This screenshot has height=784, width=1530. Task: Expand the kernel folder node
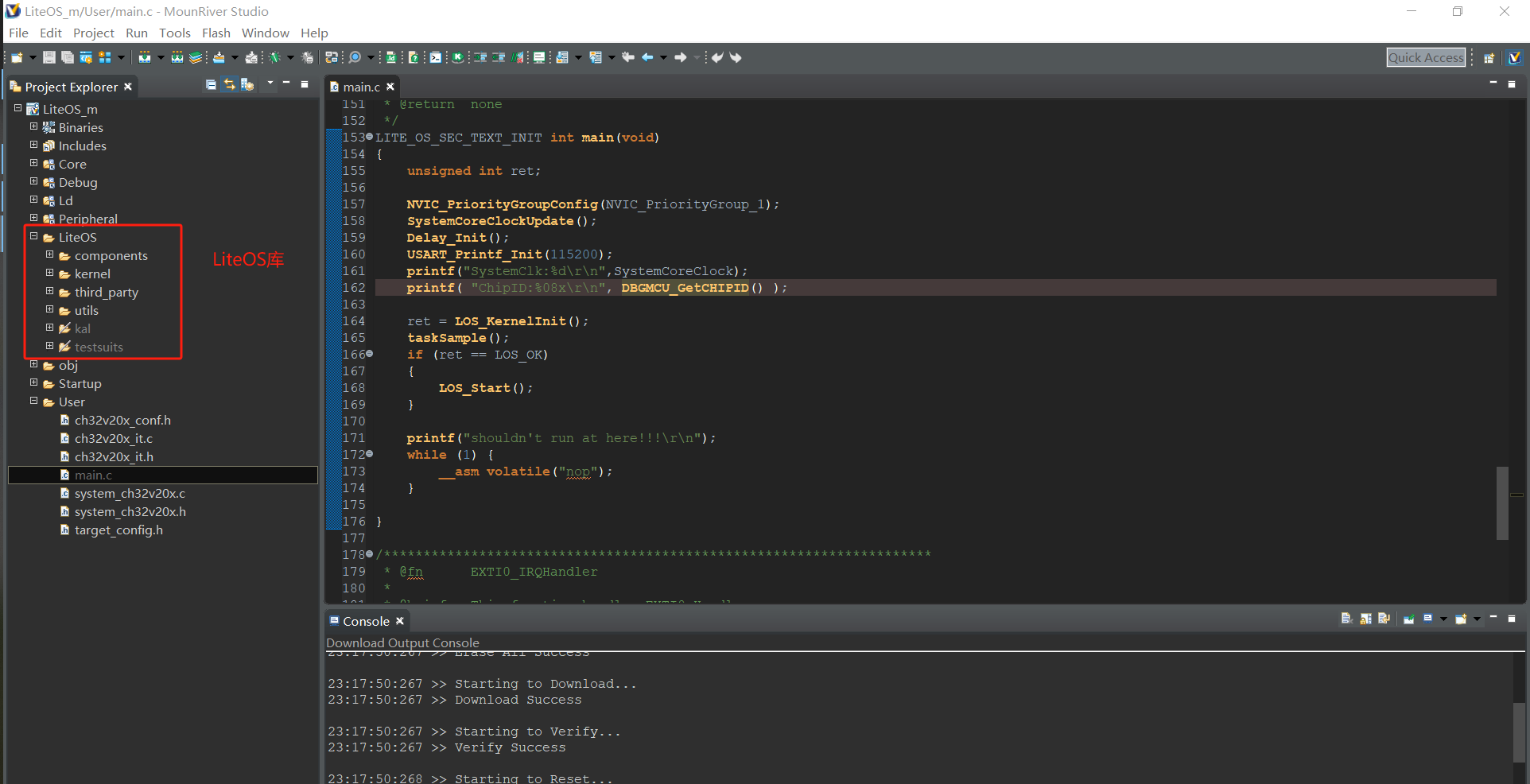pos(49,273)
